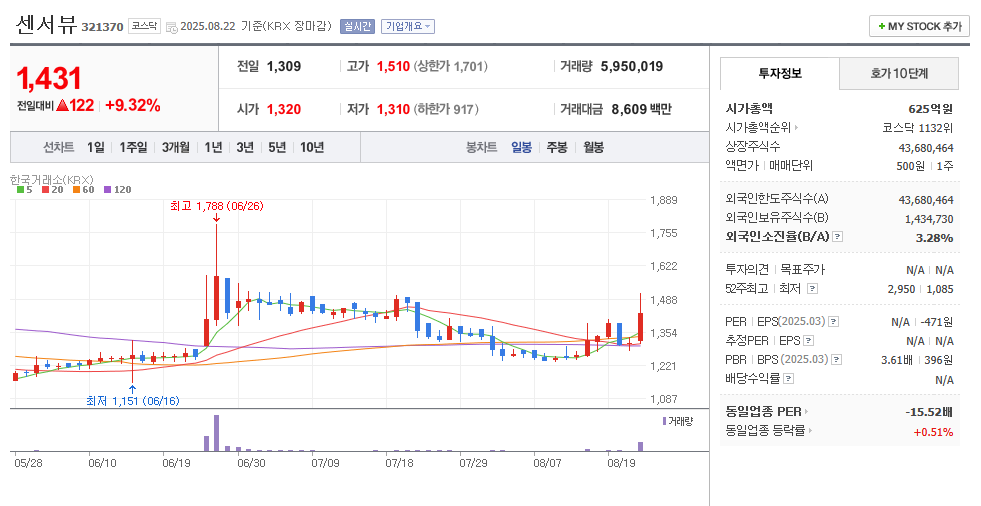This screenshot has height=506, width=981.
Task: Switch to the 투자정보 tab
Action: coord(780,74)
